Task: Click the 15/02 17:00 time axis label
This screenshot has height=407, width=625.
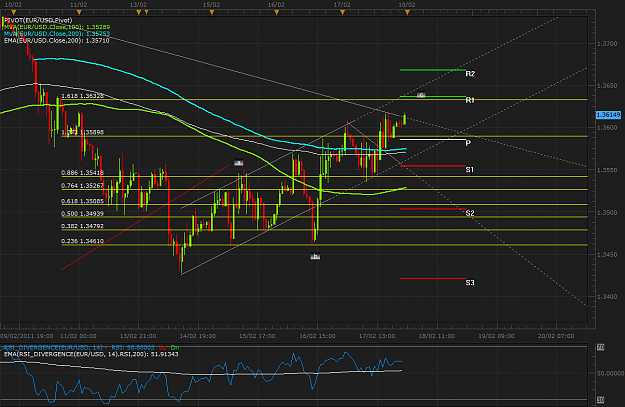Action: (x=257, y=336)
